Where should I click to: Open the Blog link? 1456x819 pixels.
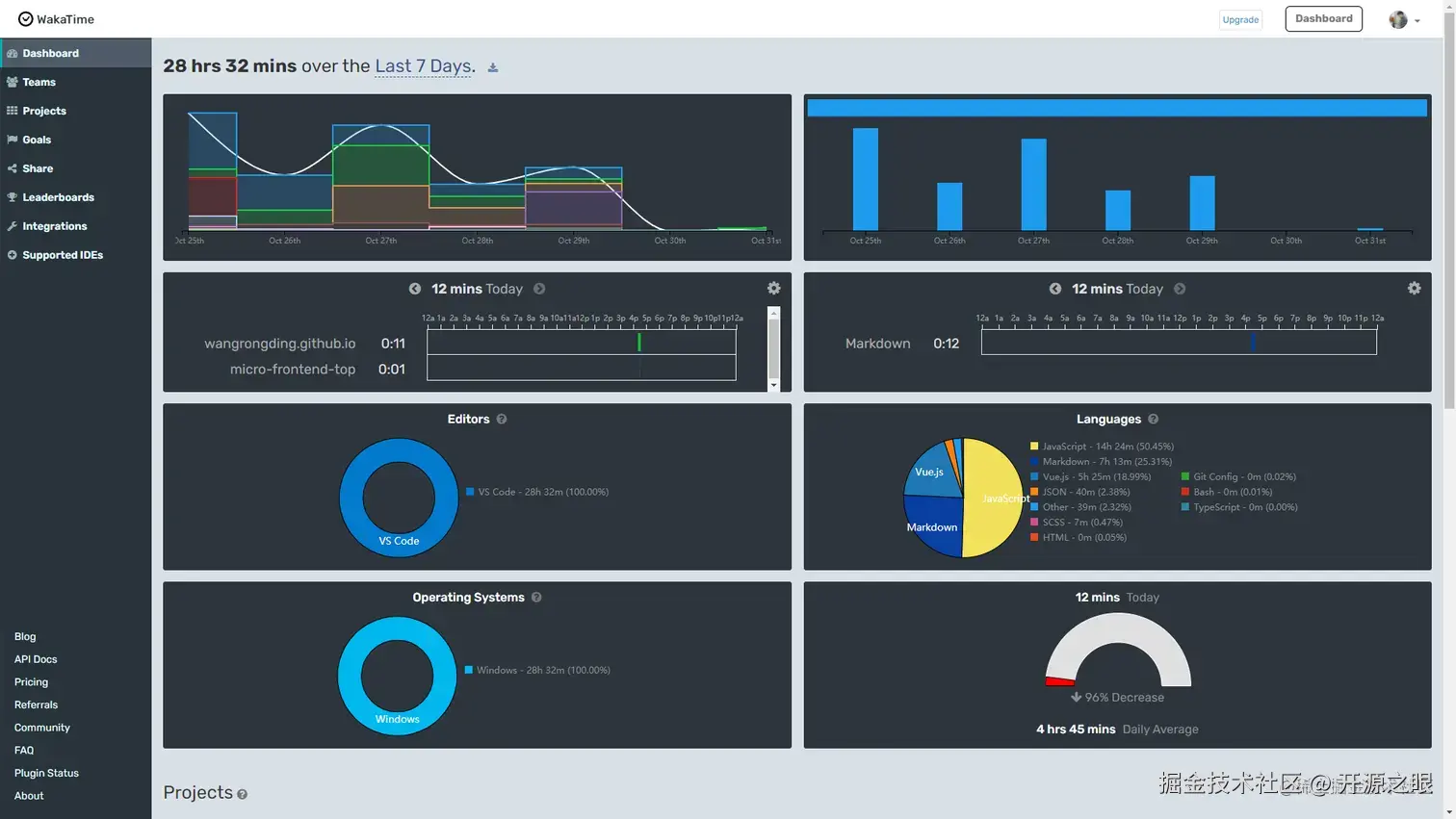coord(25,636)
